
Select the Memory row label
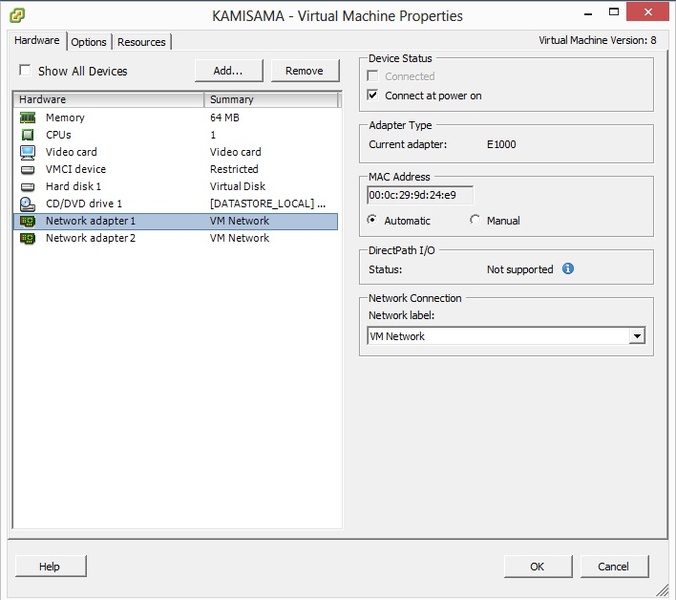point(65,118)
